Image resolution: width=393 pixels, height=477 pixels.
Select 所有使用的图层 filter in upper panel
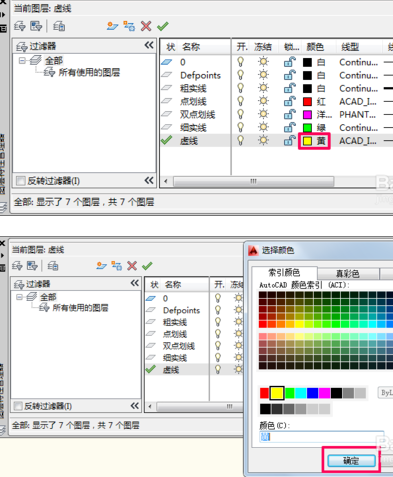(89, 72)
